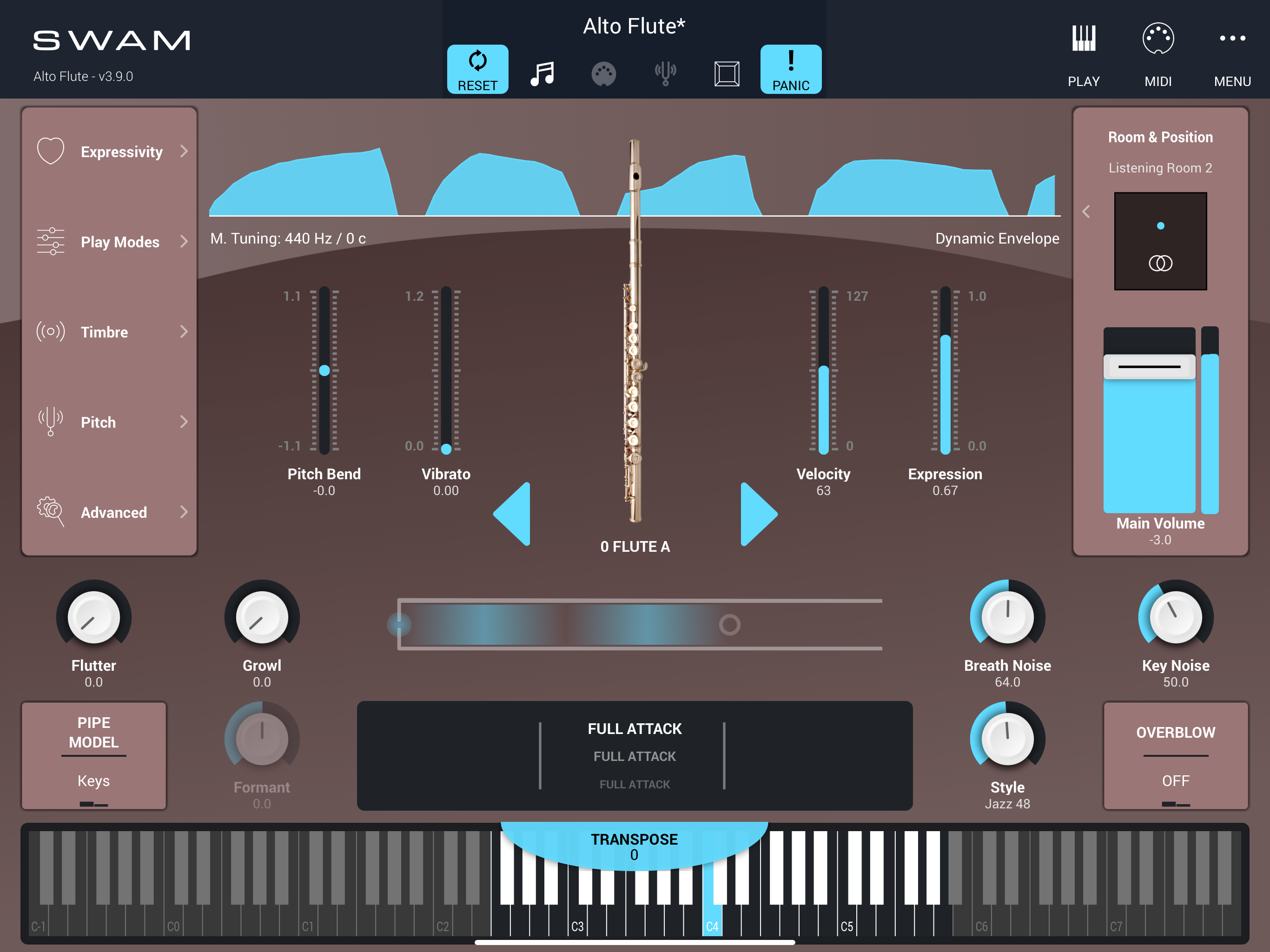Click the RESET button
Viewport: 1270px width, 952px height.
(x=477, y=69)
